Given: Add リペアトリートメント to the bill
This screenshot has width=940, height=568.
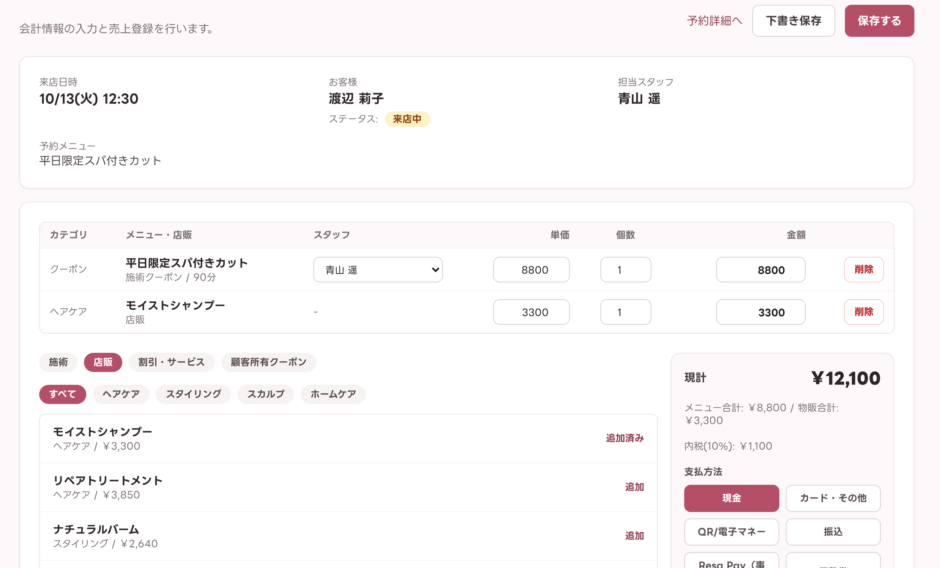Looking at the screenshot, I should coord(634,487).
